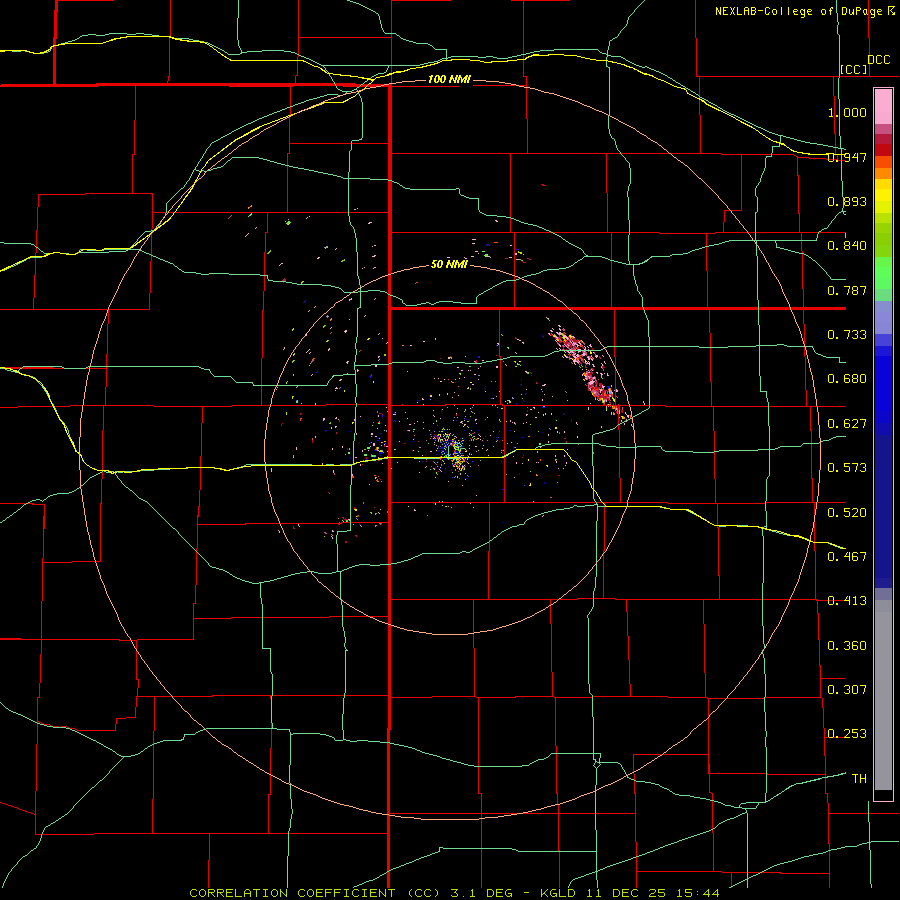Click the 0.733 color scale value
This screenshot has width=900, height=900.
[x=847, y=335]
